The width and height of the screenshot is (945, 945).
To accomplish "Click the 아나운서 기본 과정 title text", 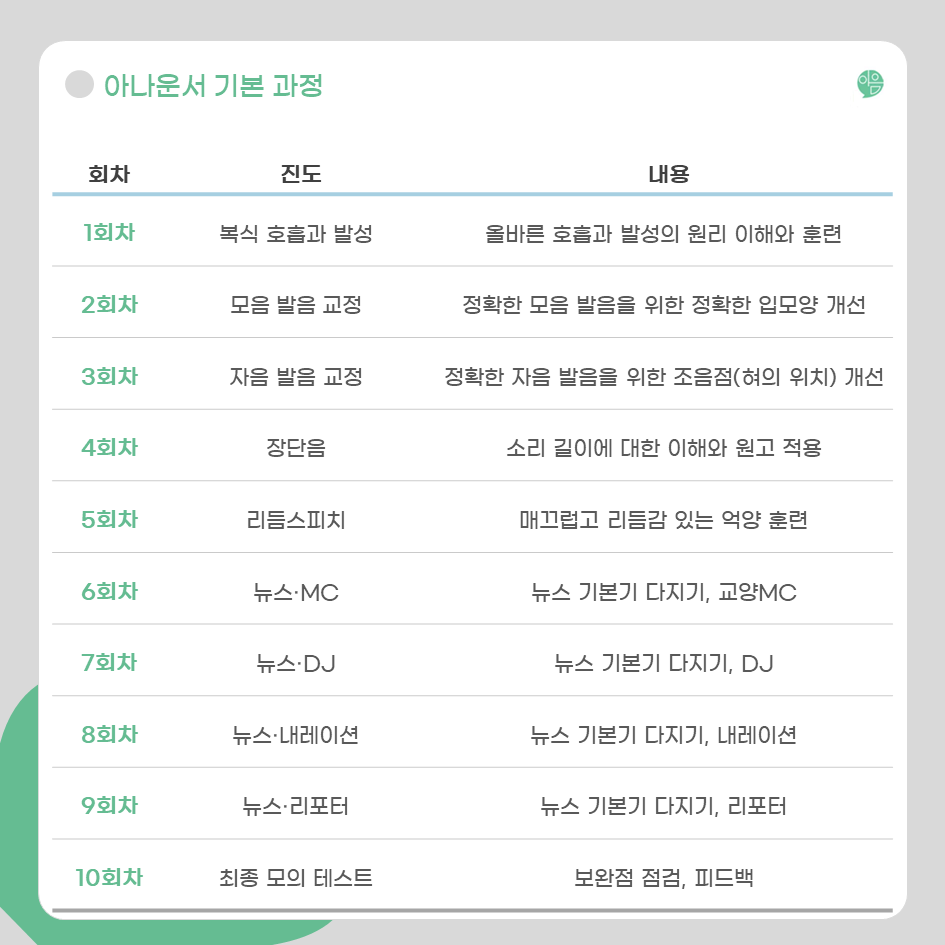I will point(213,86).
